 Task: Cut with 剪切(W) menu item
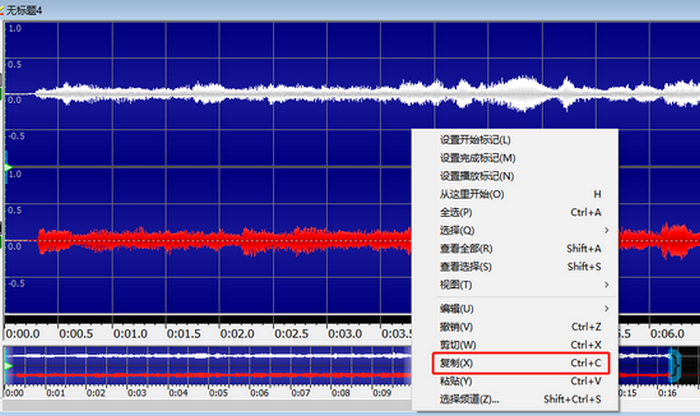click(515, 345)
